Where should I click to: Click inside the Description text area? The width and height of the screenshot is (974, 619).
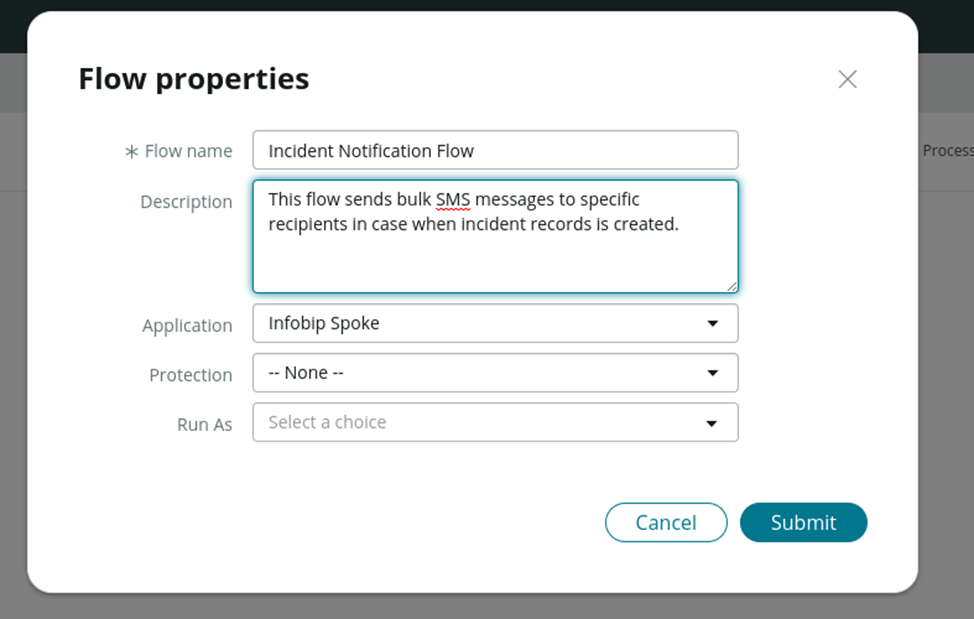pyautogui.click(x=495, y=260)
